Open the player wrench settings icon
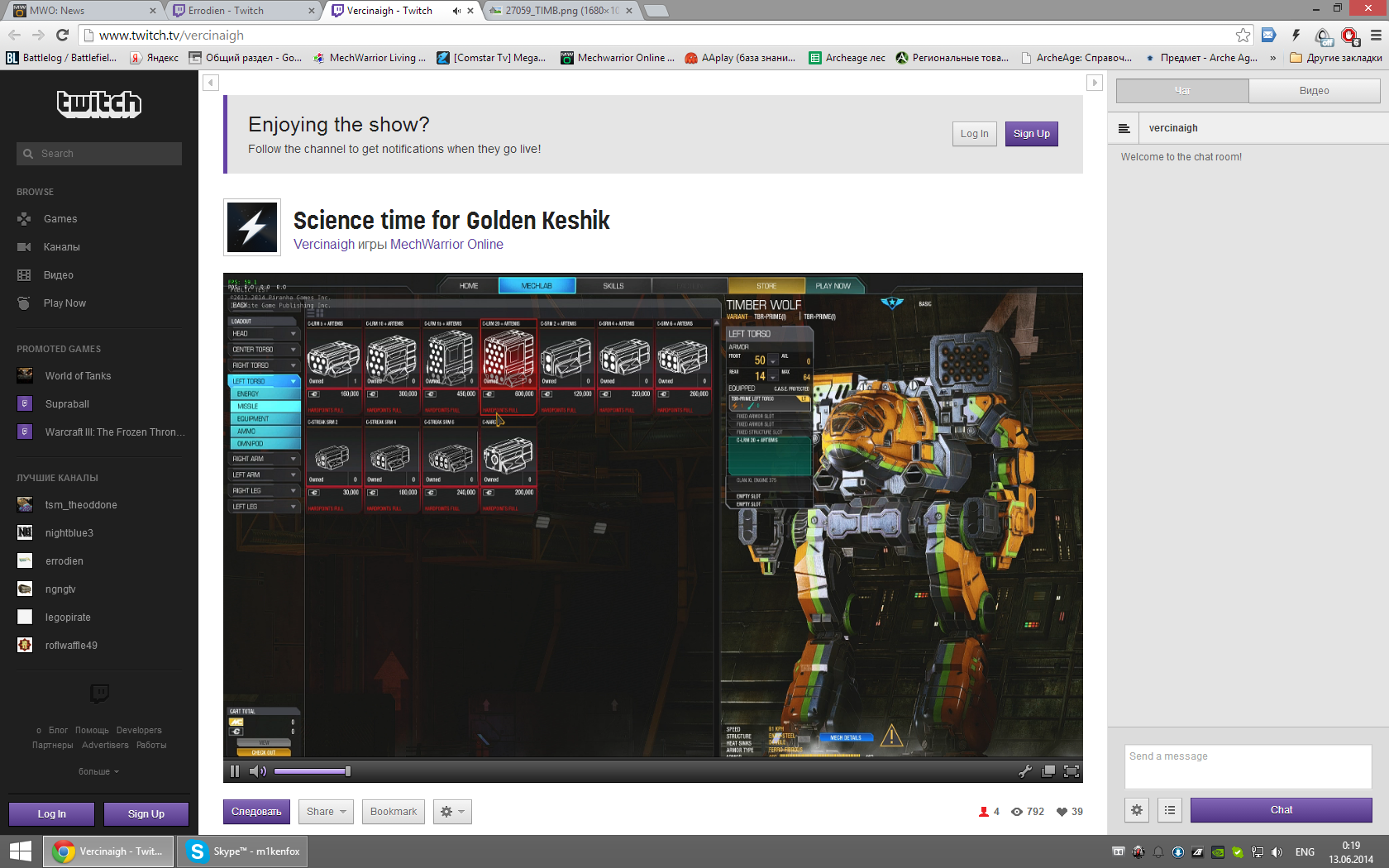This screenshot has width=1389, height=868. [x=1024, y=771]
